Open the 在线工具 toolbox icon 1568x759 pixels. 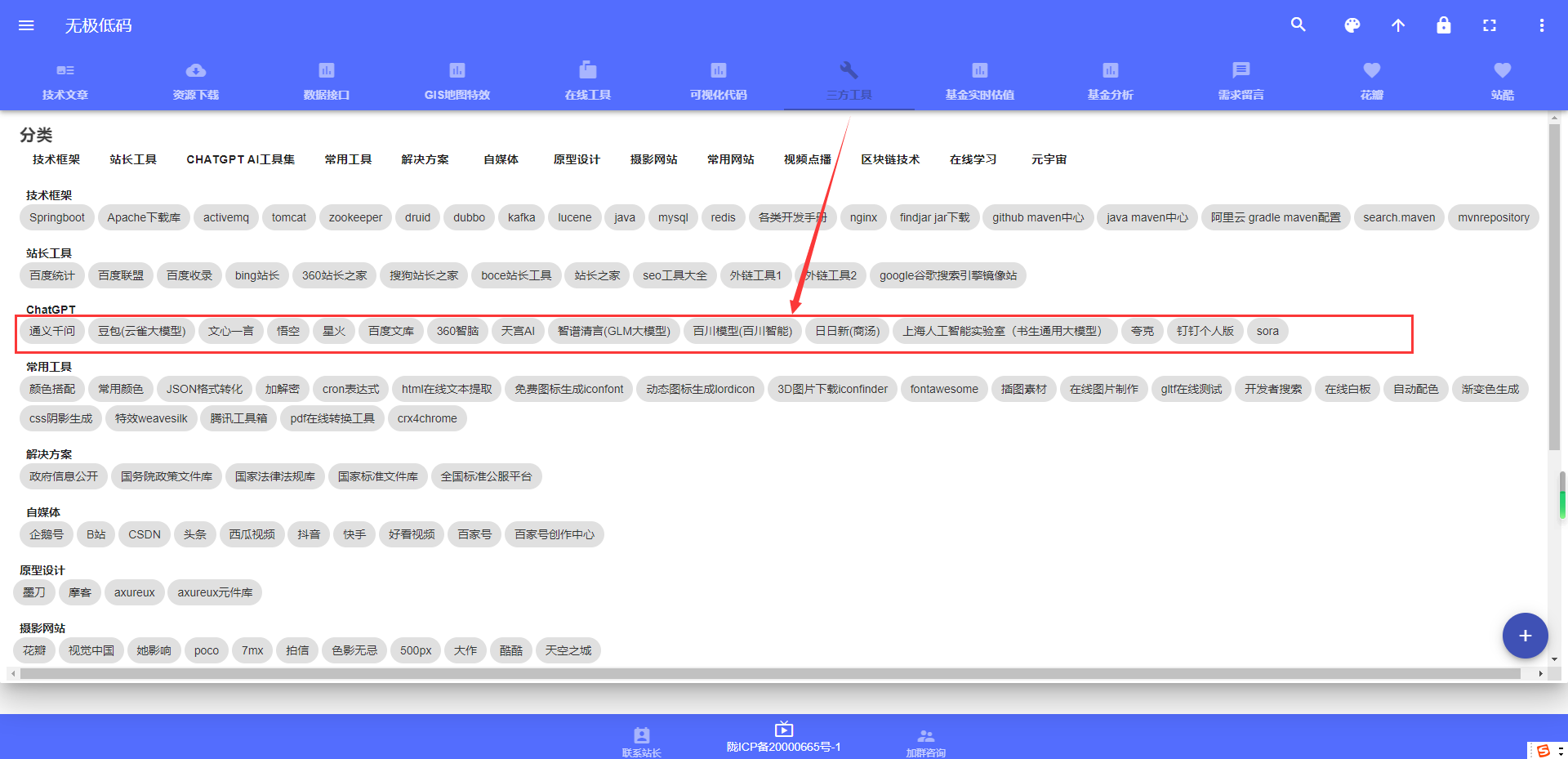point(588,69)
